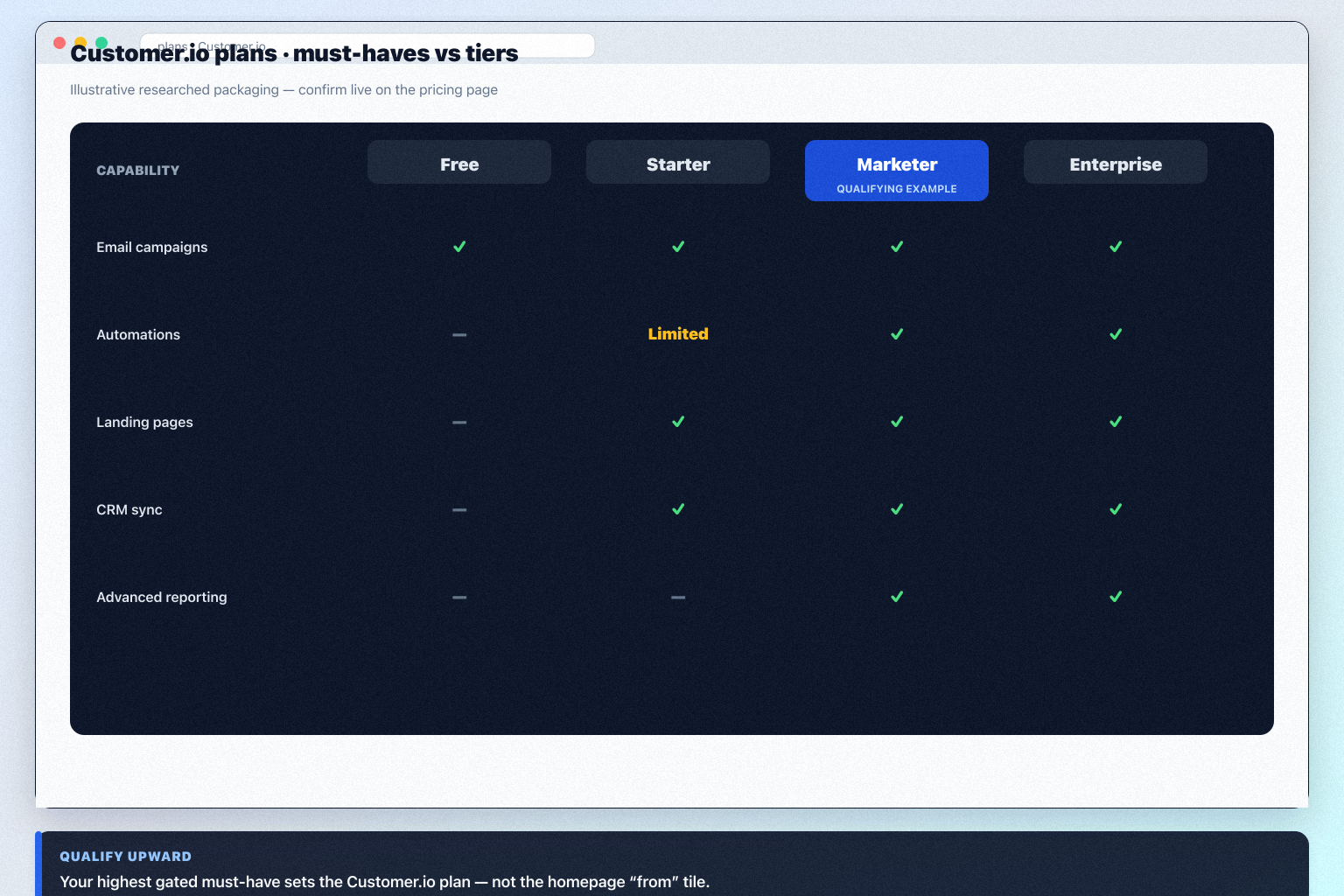Viewport: 1344px width, 896px height.
Task: Click the Email campaigns checkmark under Enterprise
Action: click(1116, 247)
